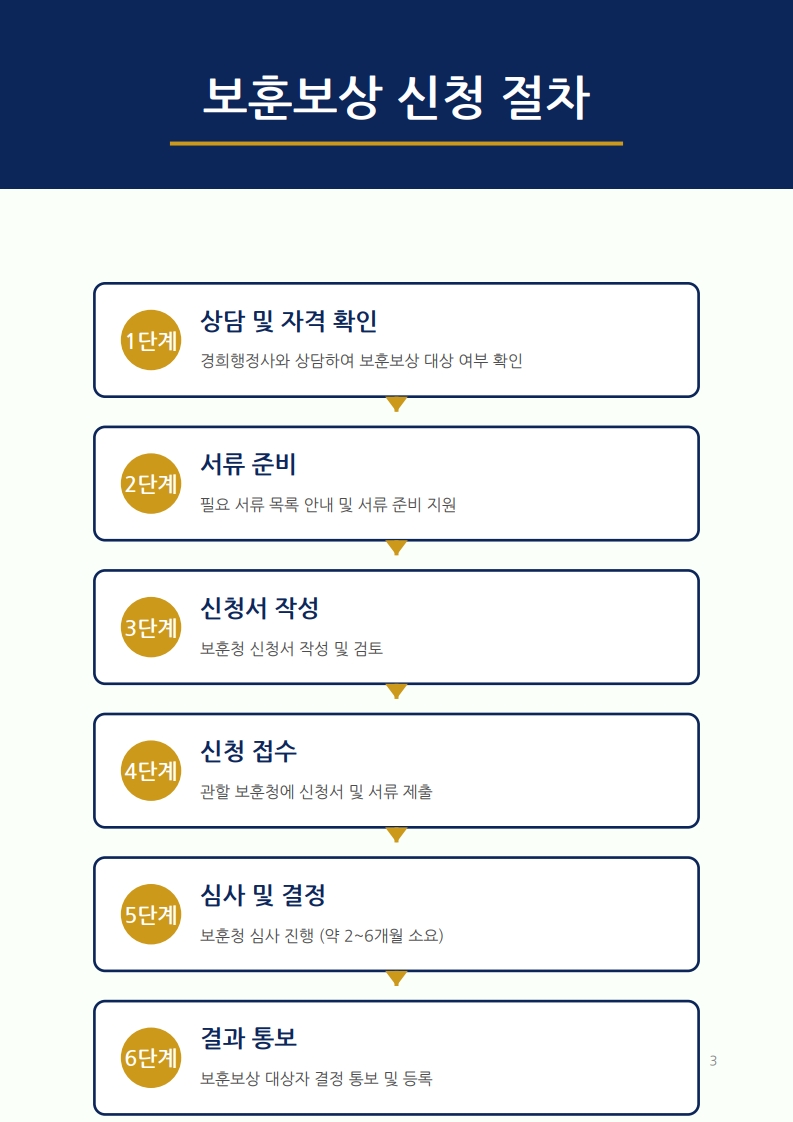Select the 3단계 step badge
Viewport: 793px width, 1122px height.
(x=150, y=627)
